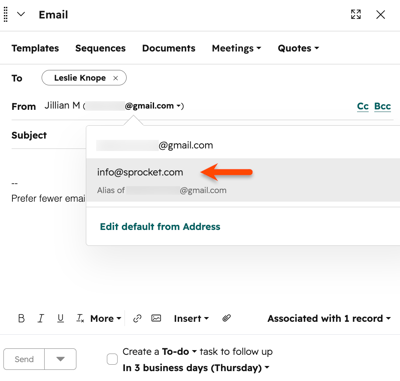The image size is (400, 381).
Task: Click the Subject label field
Action: point(29,135)
